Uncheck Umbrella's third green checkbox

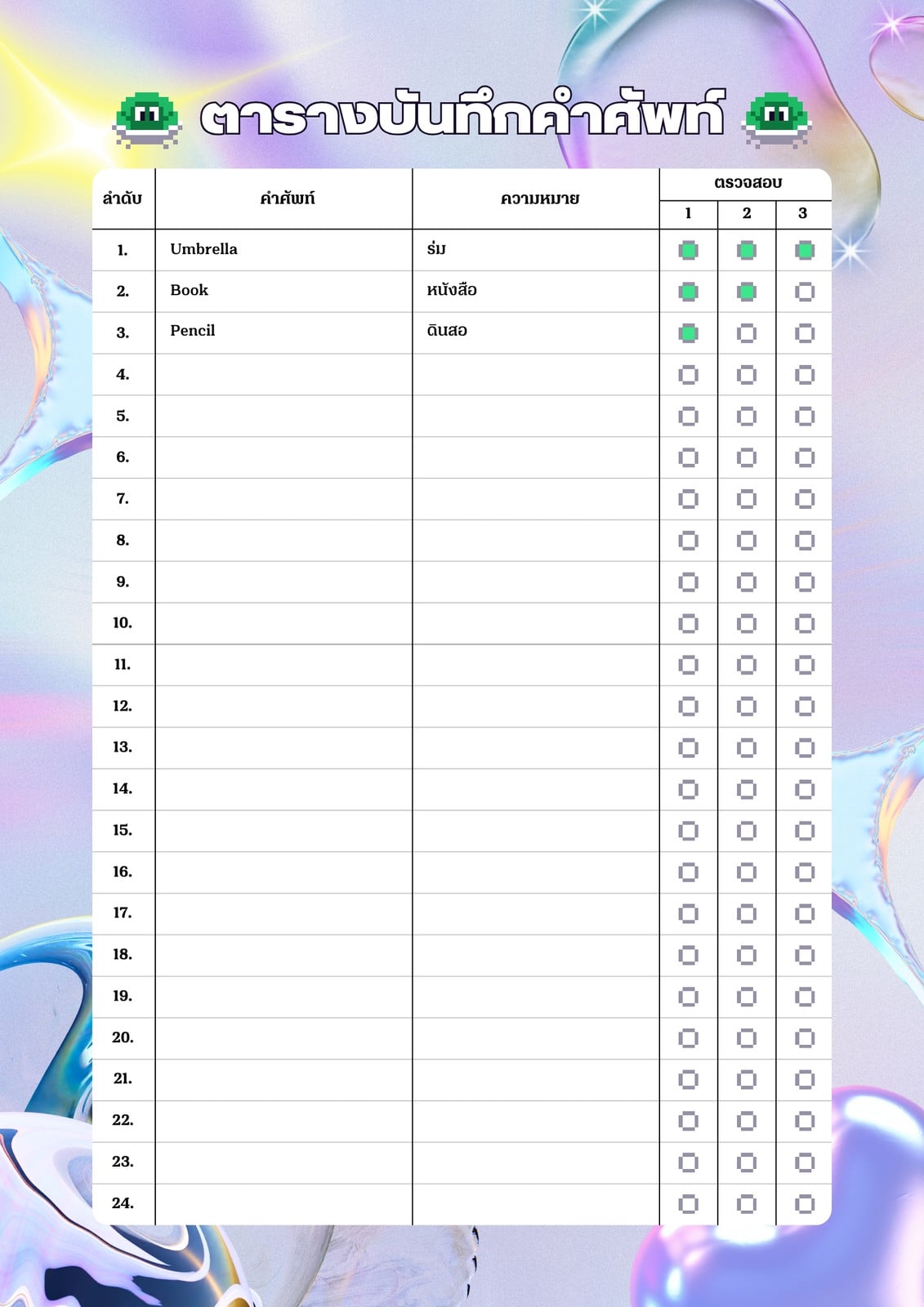pos(805,251)
